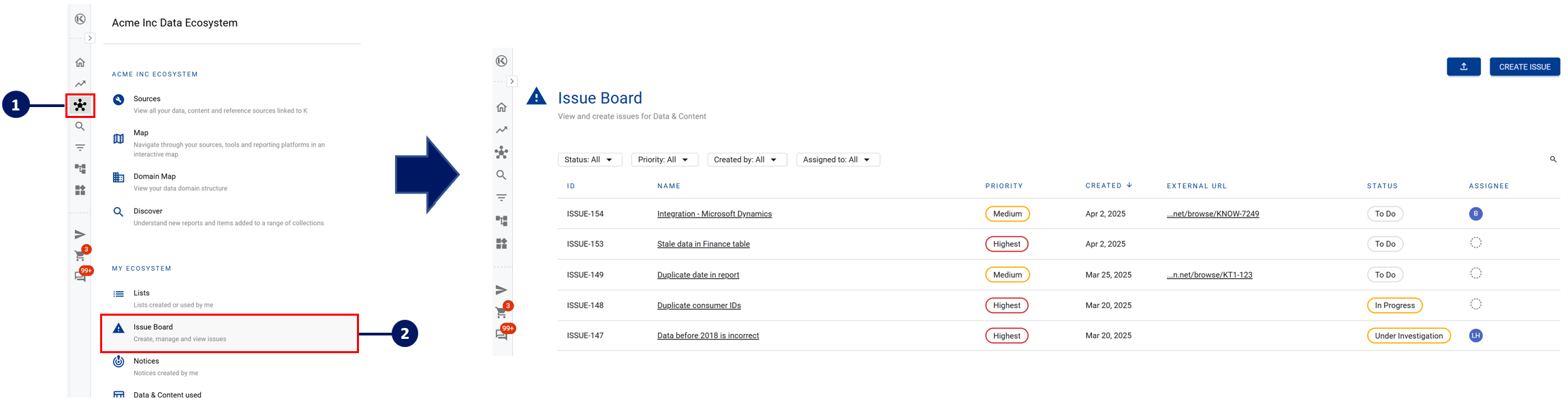Click the search magnifier above the Assignee column

[1553, 160]
